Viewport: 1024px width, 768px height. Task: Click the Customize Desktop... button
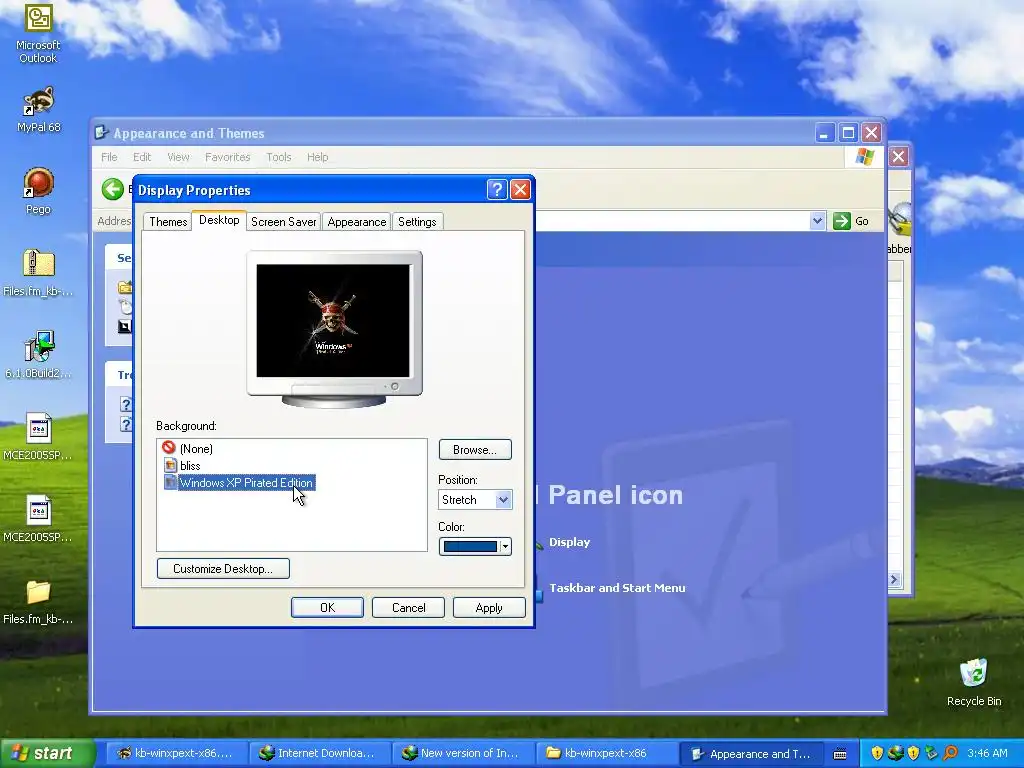coord(223,568)
